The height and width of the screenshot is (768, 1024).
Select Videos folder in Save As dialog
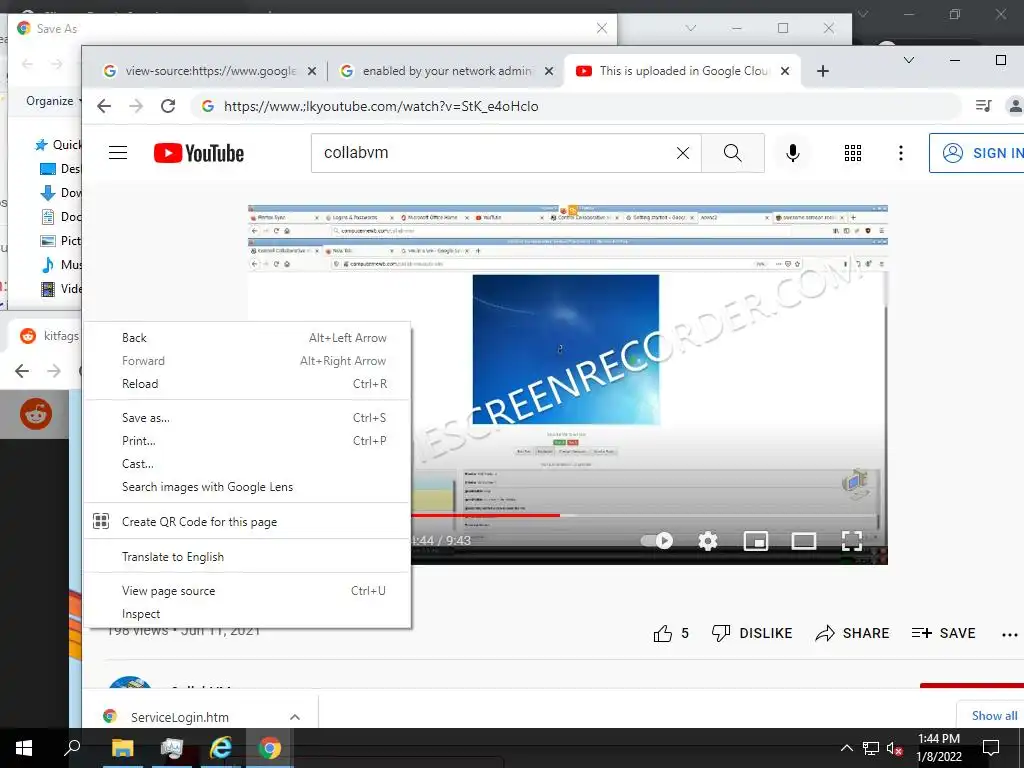coord(61,289)
